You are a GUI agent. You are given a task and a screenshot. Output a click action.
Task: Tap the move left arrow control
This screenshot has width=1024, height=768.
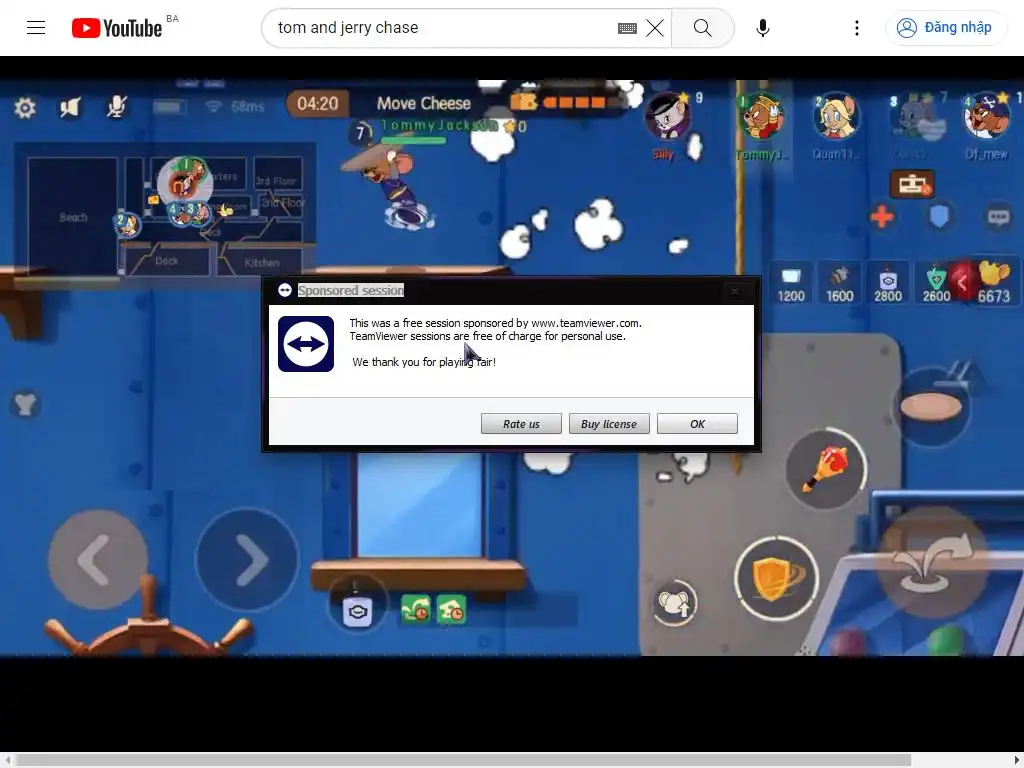(98, 560)
